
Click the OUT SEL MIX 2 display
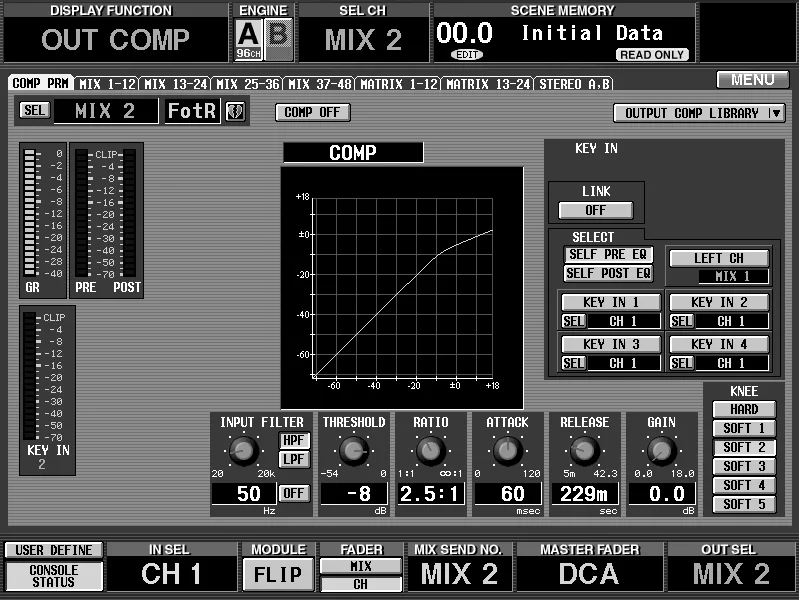(731, 573)
